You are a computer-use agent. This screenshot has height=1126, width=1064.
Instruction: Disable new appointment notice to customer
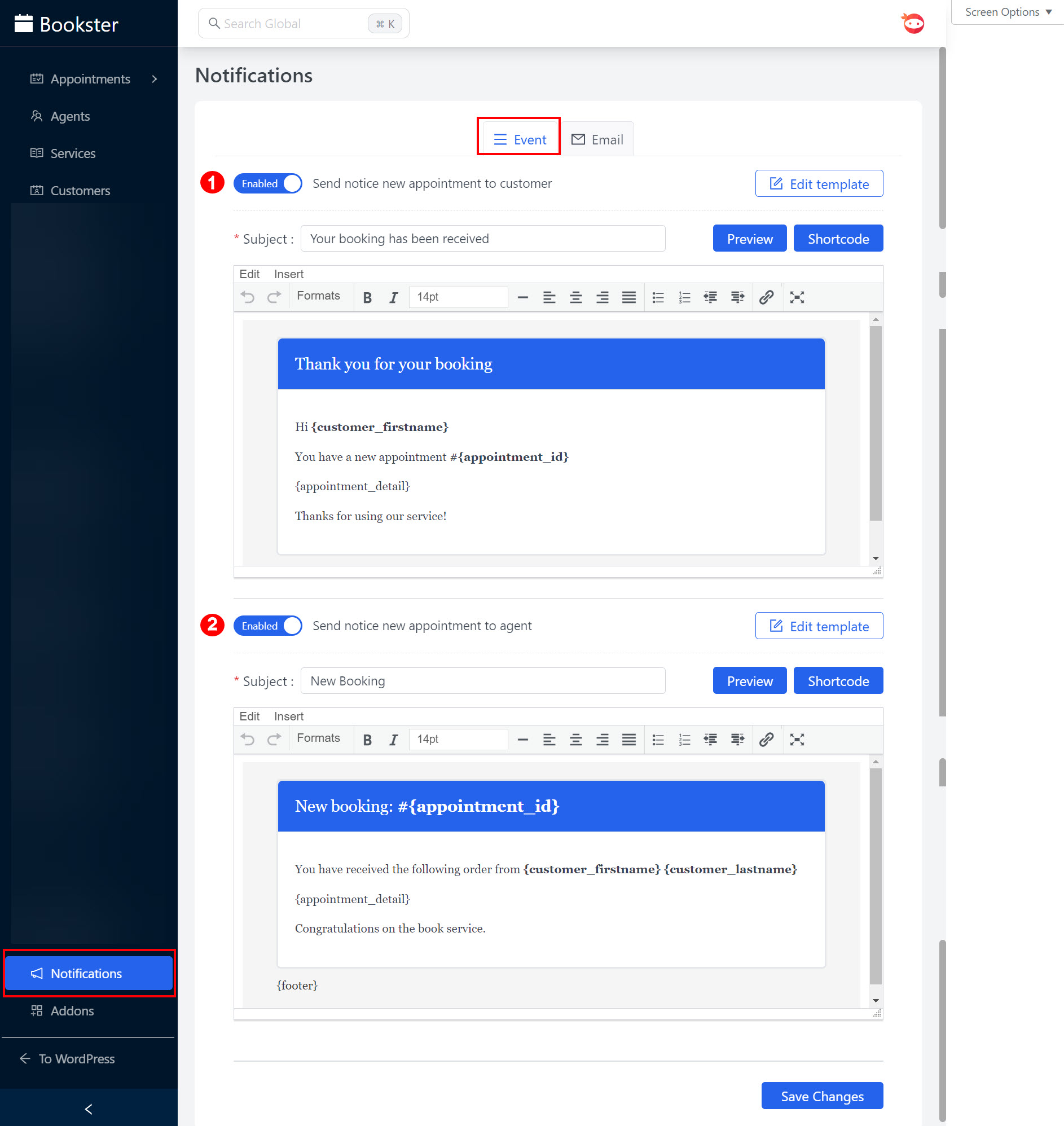pyautogui.click(x=268, y=184)
